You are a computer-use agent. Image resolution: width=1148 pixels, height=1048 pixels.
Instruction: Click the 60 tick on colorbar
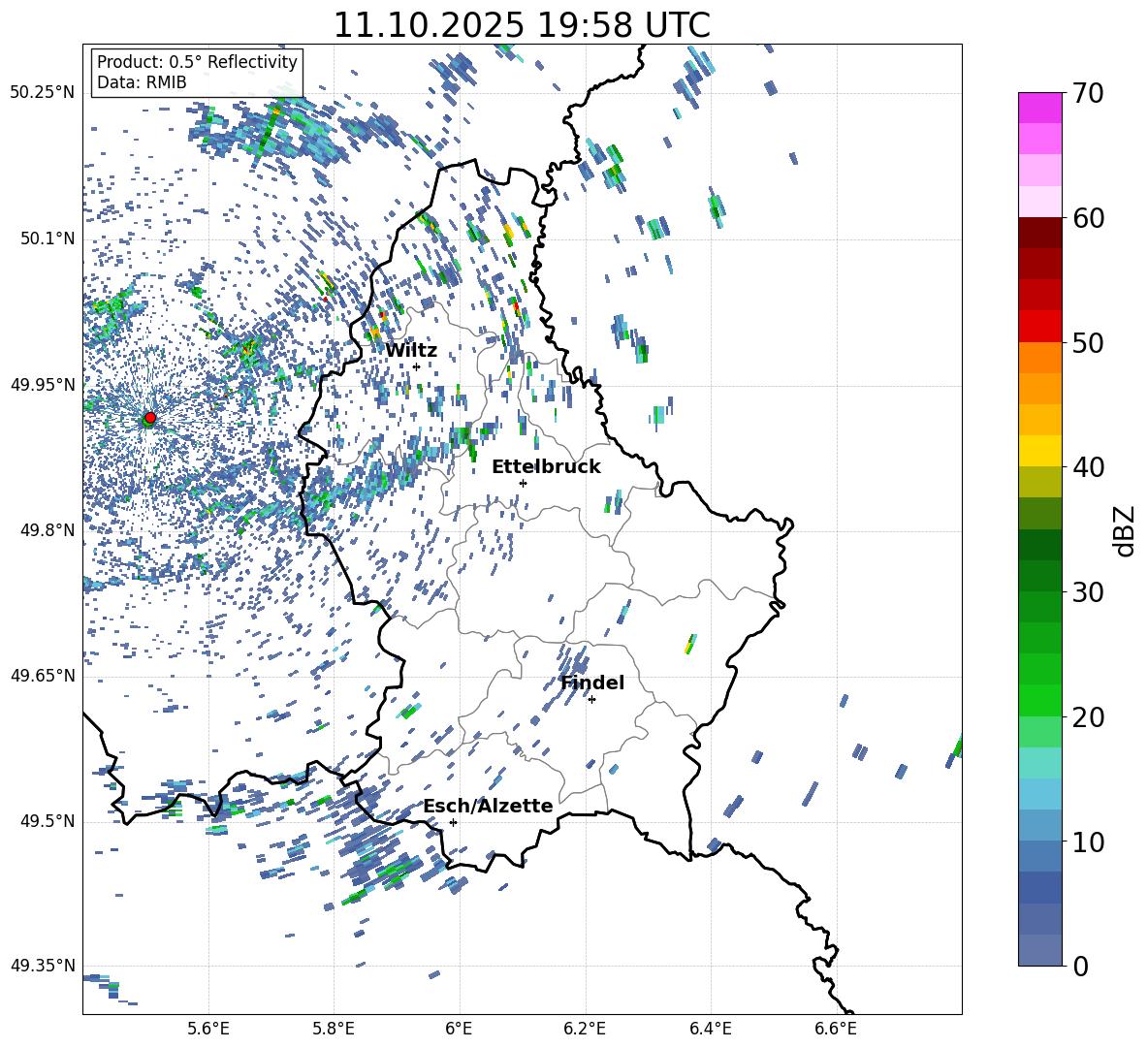[1088, 218]
